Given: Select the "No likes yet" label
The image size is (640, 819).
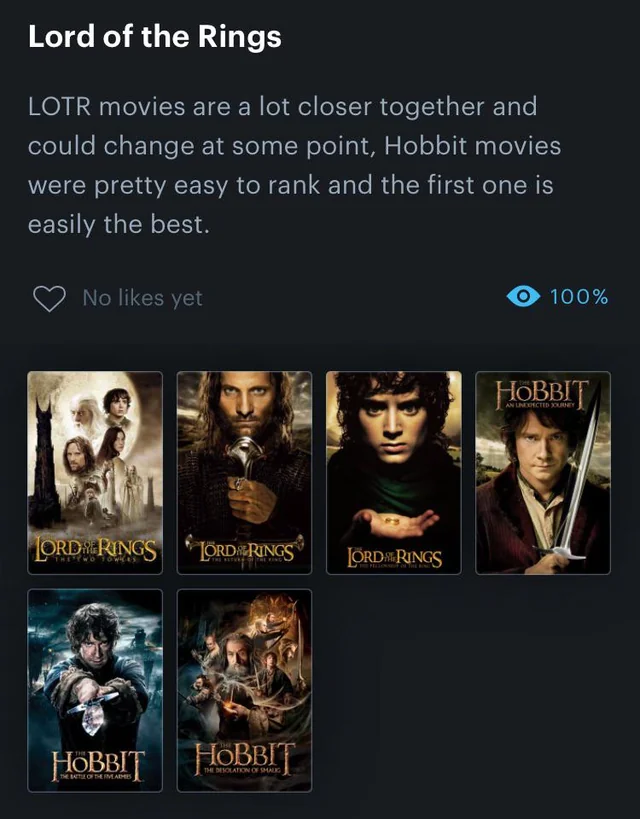Looking at the screenshot, I should [142, 298].
